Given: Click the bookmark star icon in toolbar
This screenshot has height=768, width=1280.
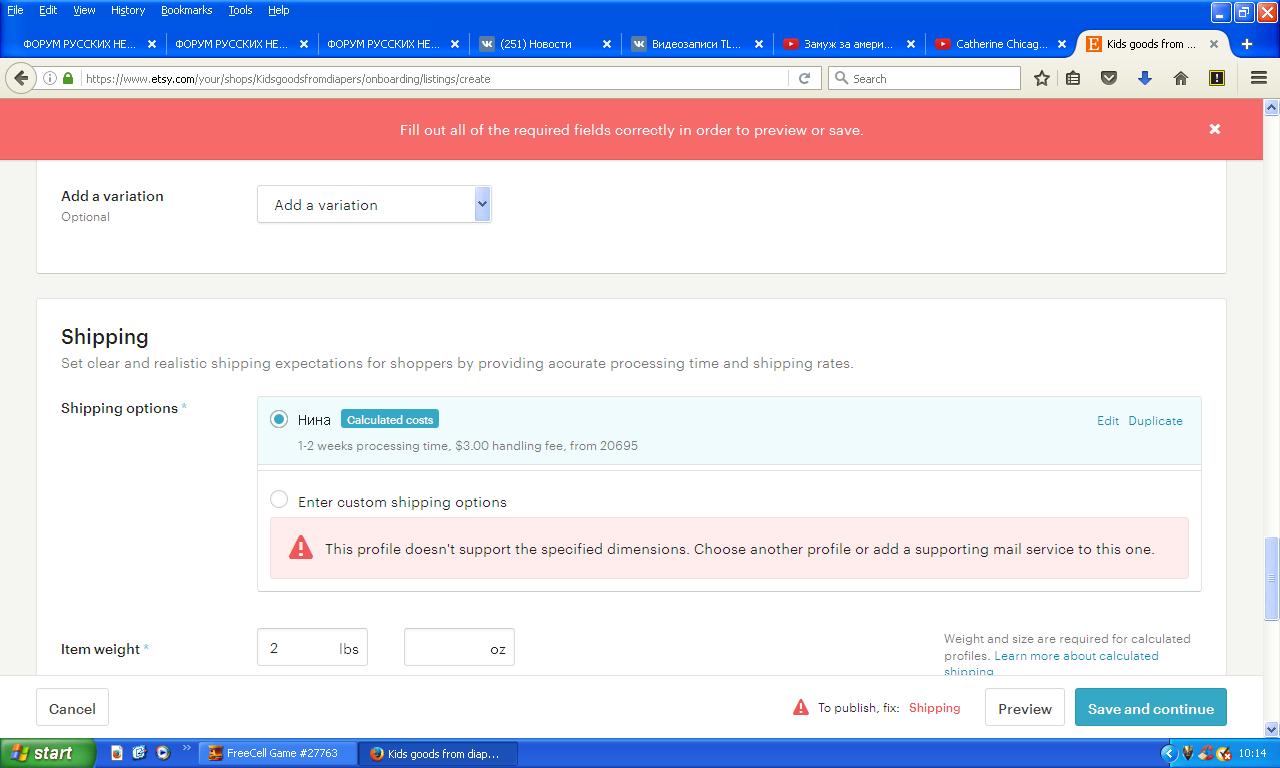Looking at the screenshot, I should (x=1041, y=78).
